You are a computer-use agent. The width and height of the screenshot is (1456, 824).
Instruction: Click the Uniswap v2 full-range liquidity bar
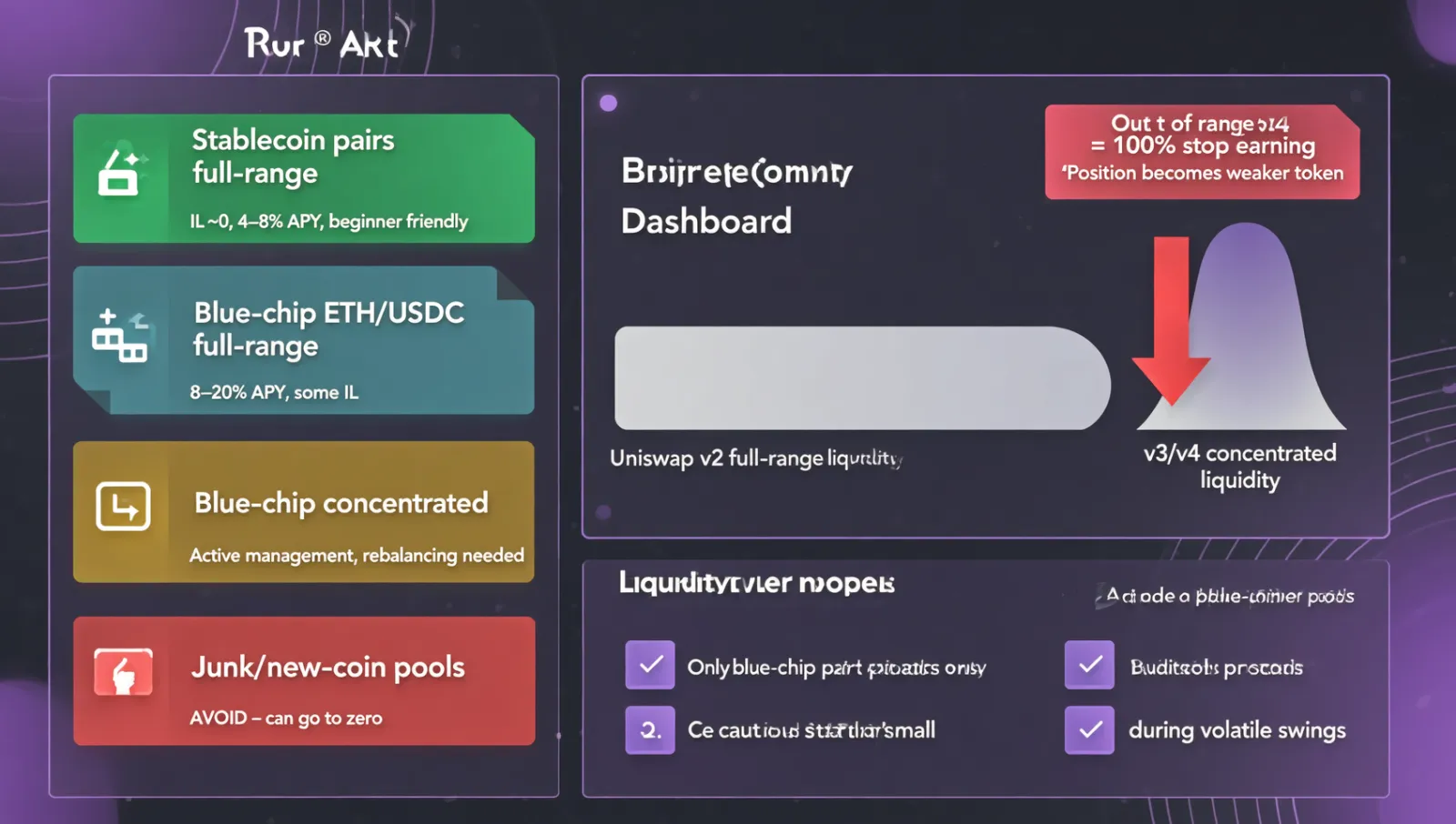[x=862, y=377]
